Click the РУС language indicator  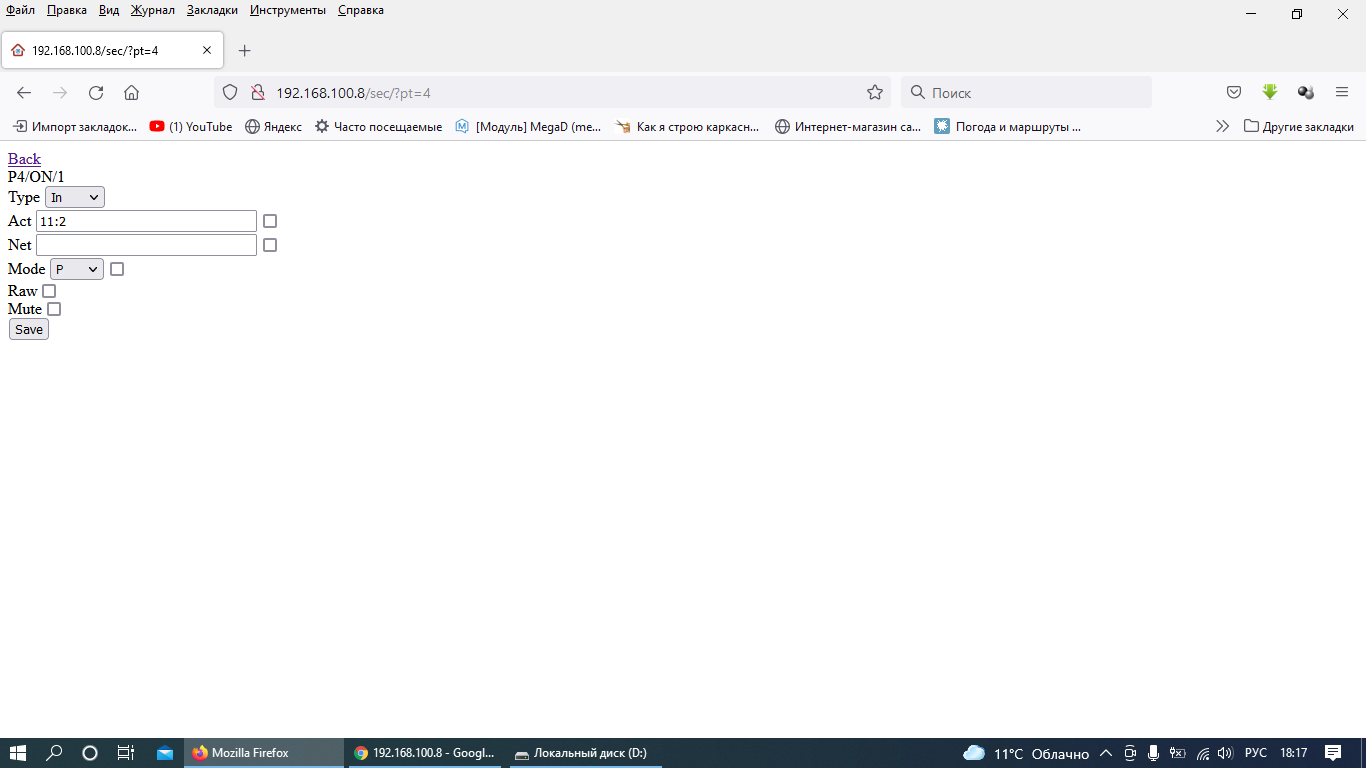[1256, 753]
